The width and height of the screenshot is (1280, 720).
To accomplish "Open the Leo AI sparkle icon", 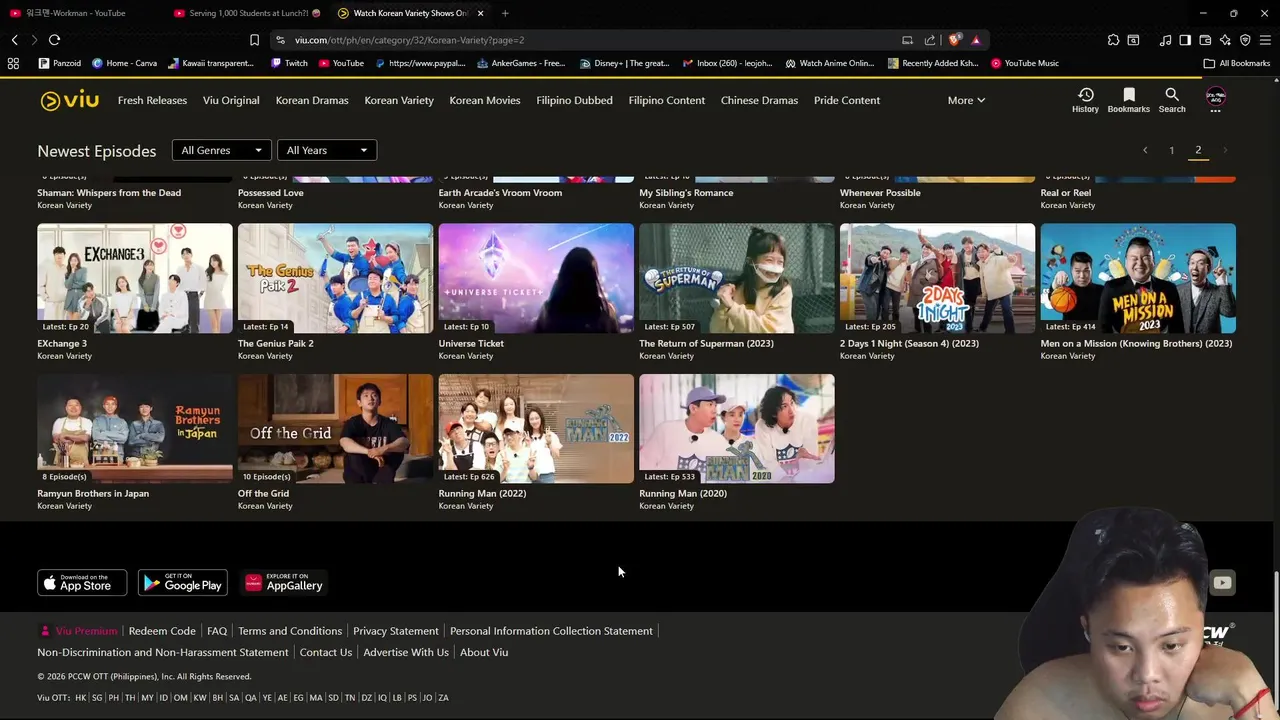I will pos(1225,40).
